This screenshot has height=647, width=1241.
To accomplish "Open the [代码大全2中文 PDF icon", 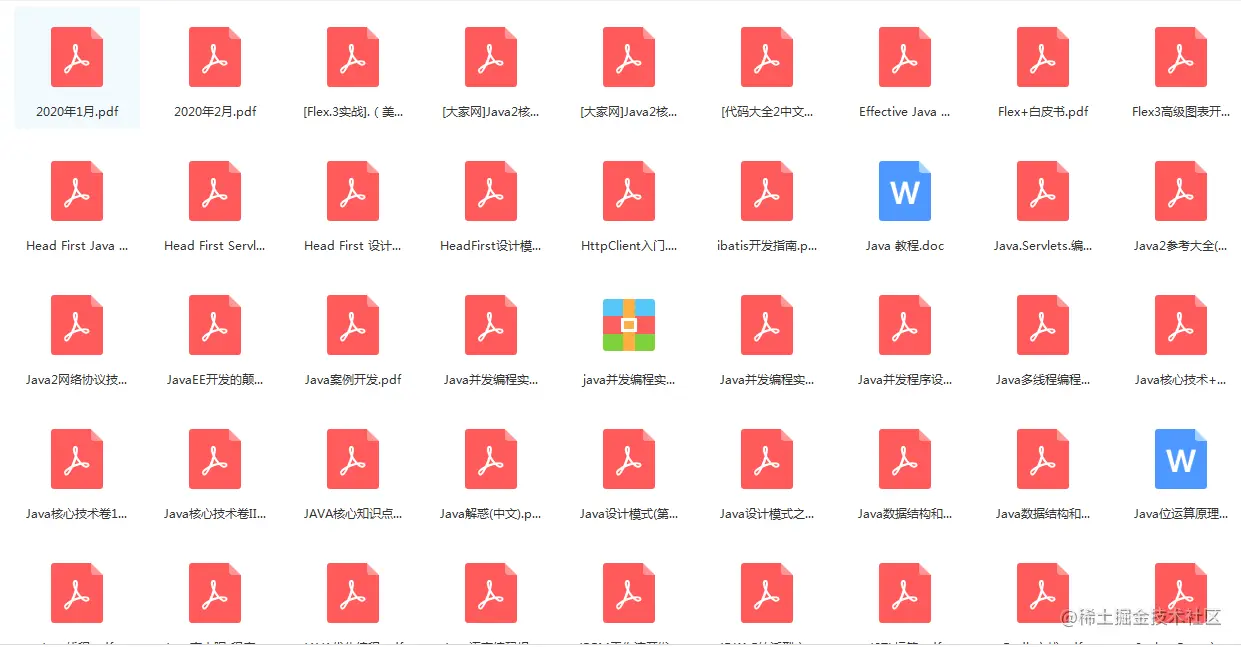I will 767,57.
